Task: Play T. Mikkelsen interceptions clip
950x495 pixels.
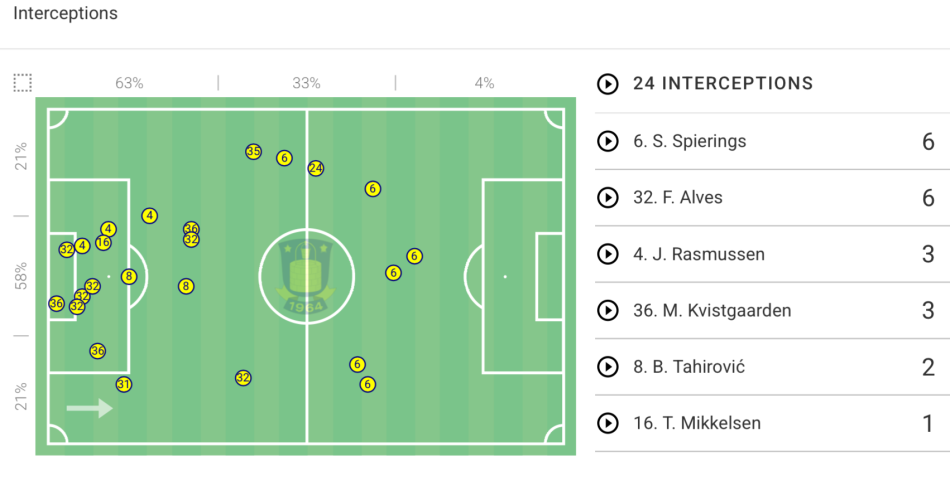Action: tap(608, 423)
